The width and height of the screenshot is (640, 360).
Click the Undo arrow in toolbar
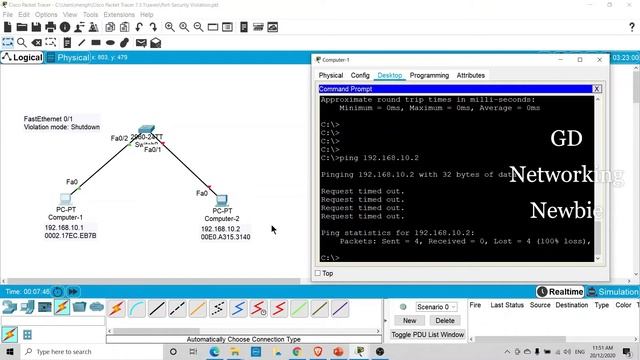click(x=139, y=27)
